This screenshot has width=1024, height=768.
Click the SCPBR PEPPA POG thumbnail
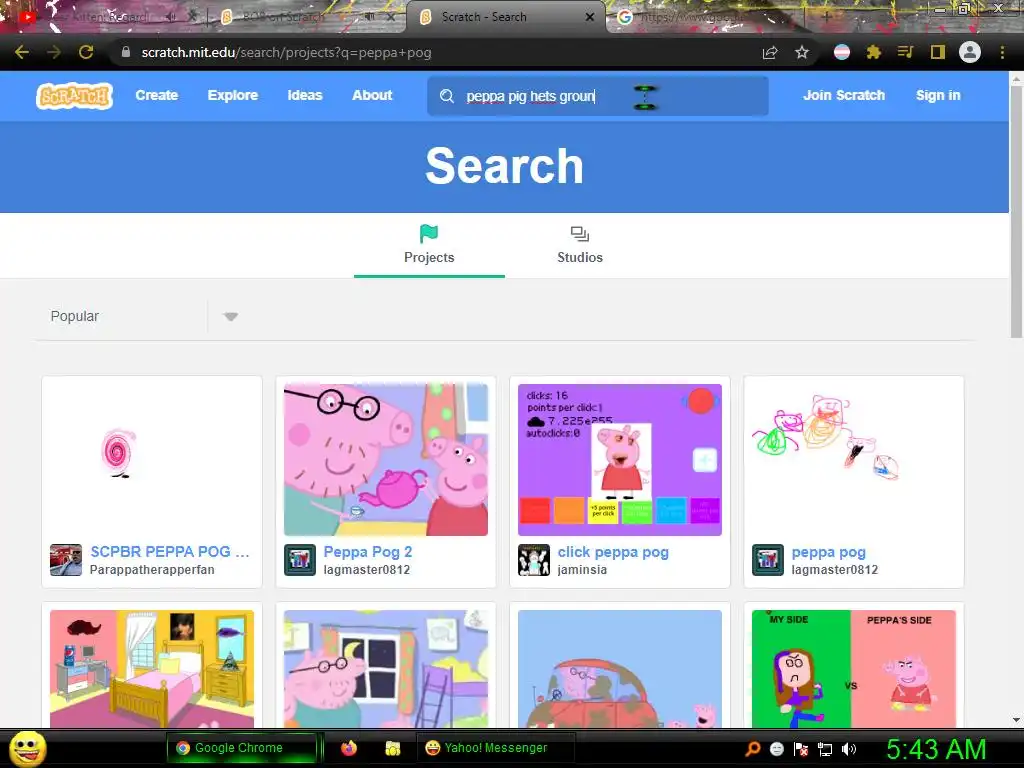[152, 460]
